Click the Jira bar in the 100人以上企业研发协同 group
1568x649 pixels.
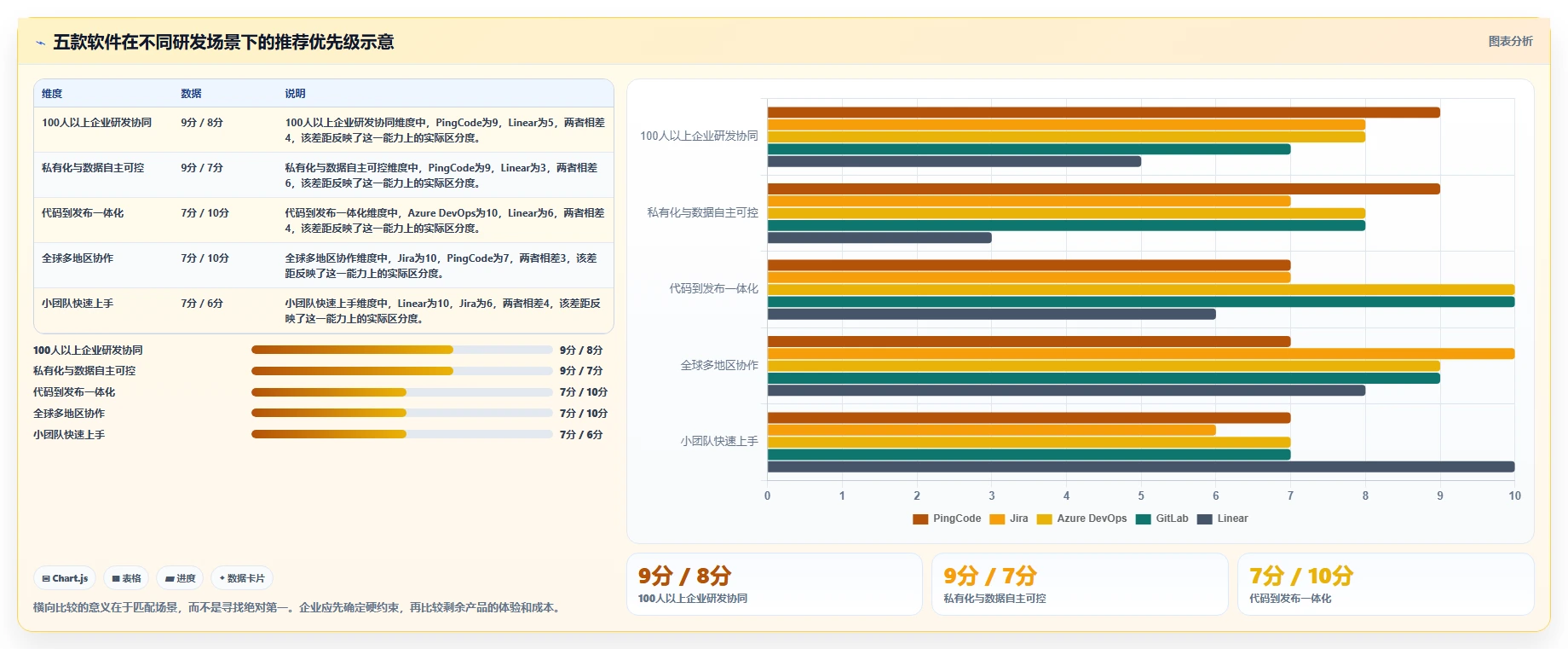[1066, 125]
